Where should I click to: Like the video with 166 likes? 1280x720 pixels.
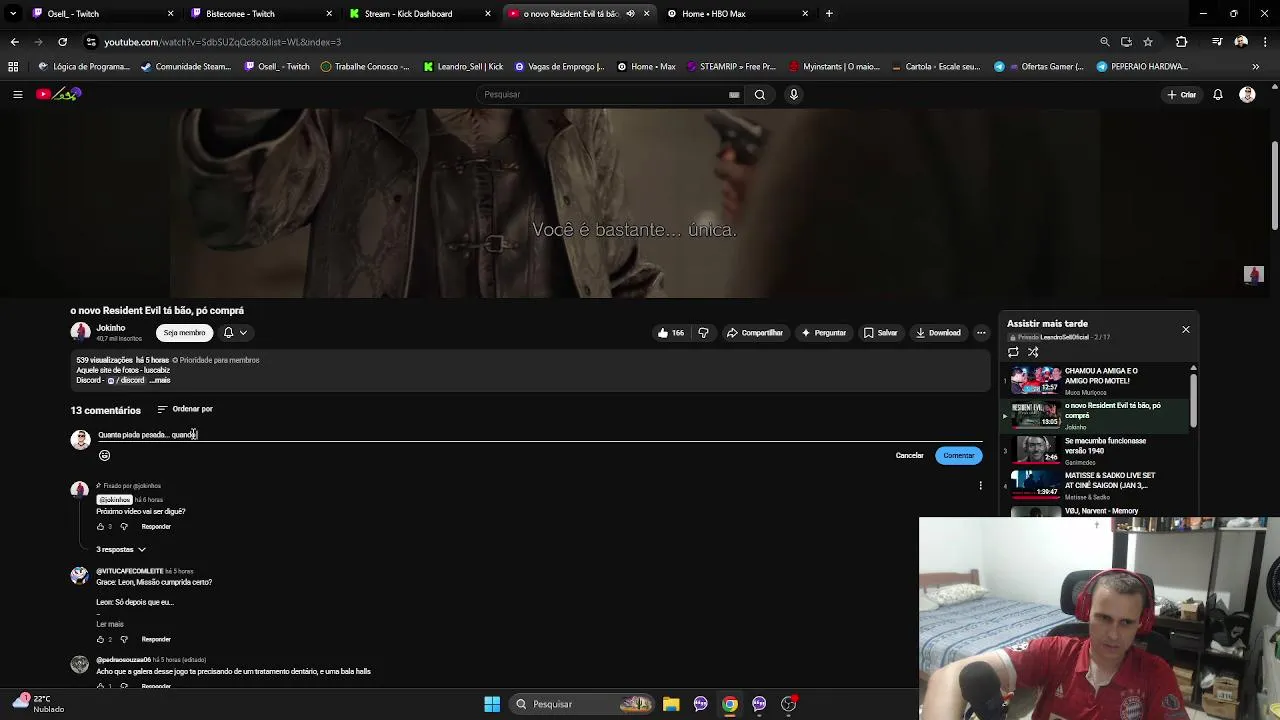(671, 333)
